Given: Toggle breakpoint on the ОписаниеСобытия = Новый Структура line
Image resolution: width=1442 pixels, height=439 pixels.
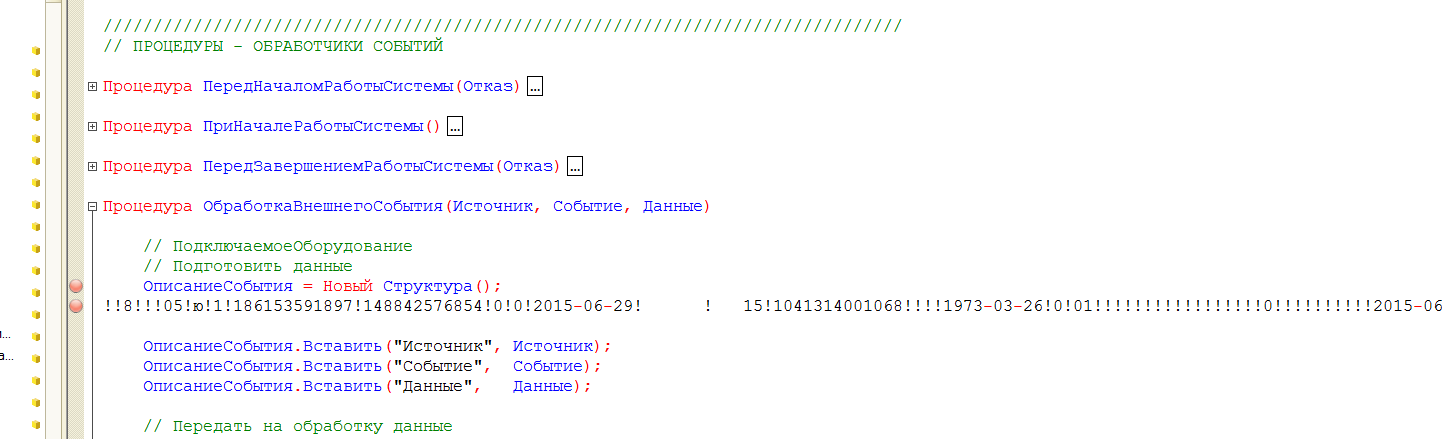Looking at the screenshot, I should (76, 286).
